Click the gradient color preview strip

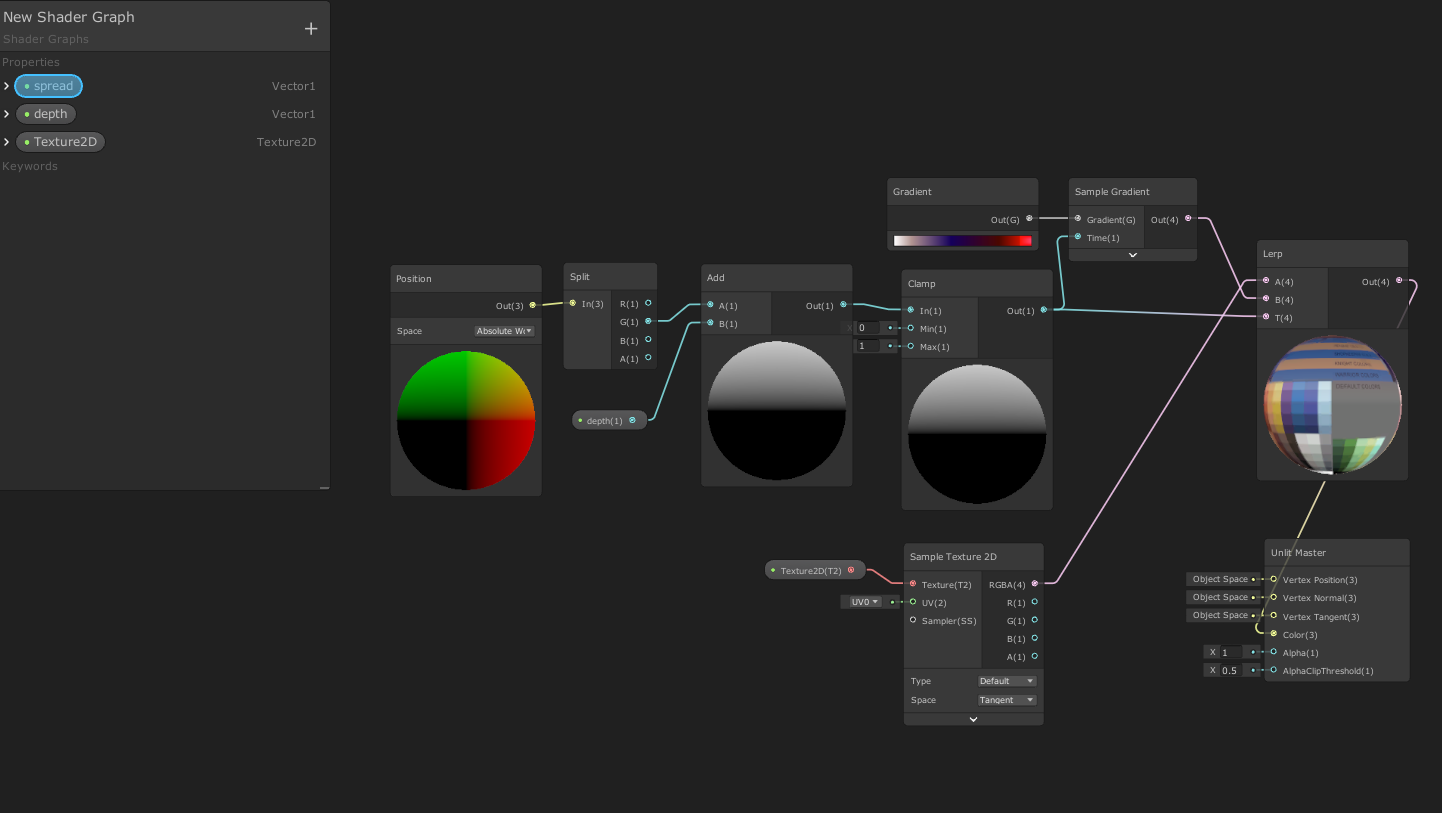pos(962,240)
